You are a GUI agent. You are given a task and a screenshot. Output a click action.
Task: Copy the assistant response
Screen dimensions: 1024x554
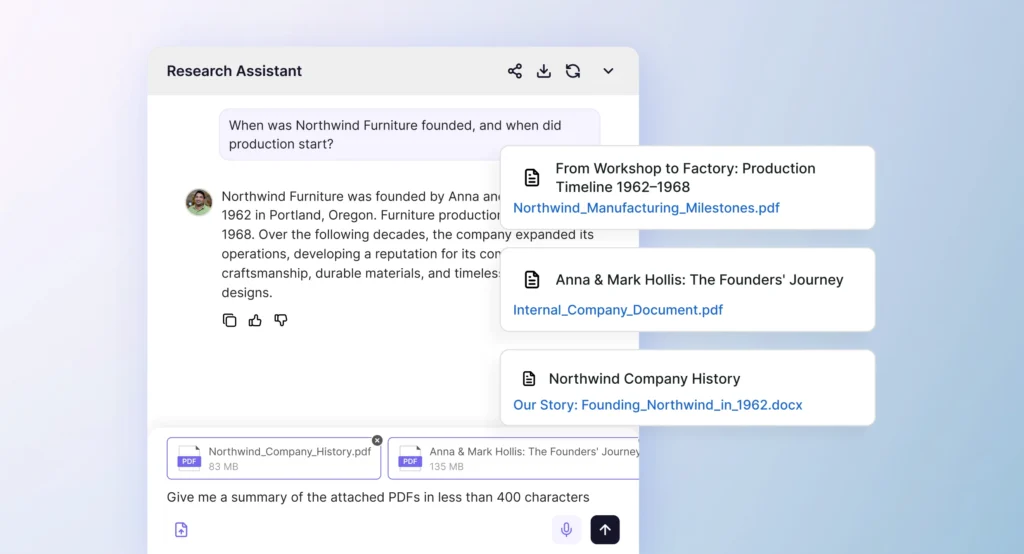point(229,320)
